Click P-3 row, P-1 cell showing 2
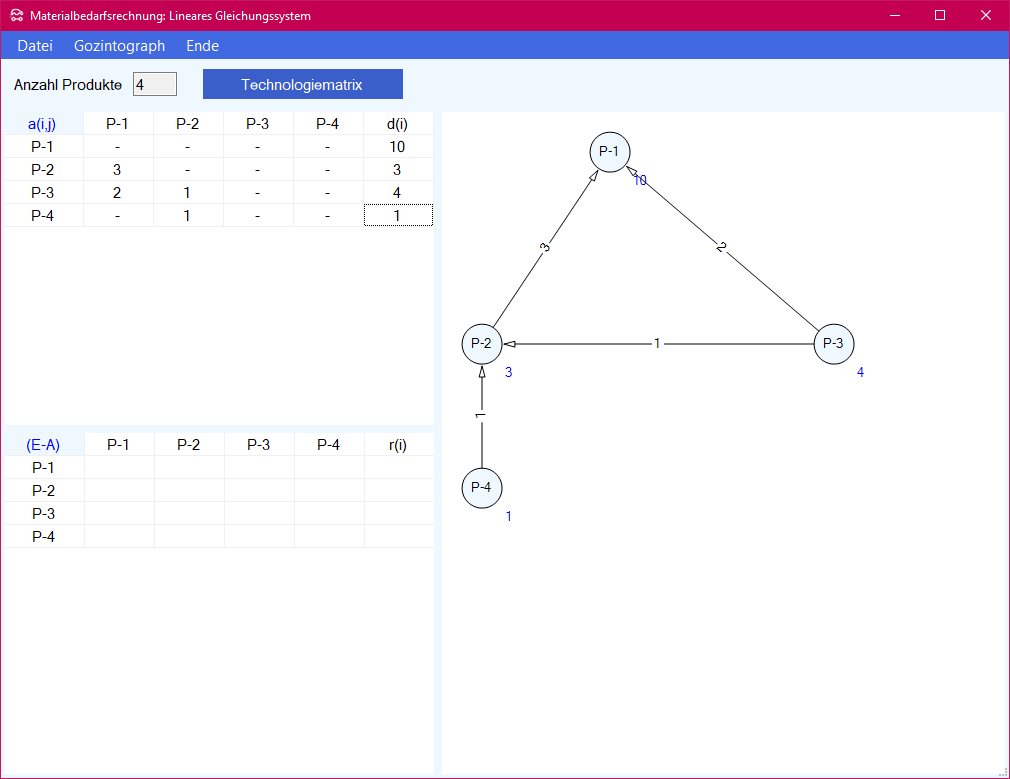Screen dimensions: 1010x779 (x=118, y=193)
